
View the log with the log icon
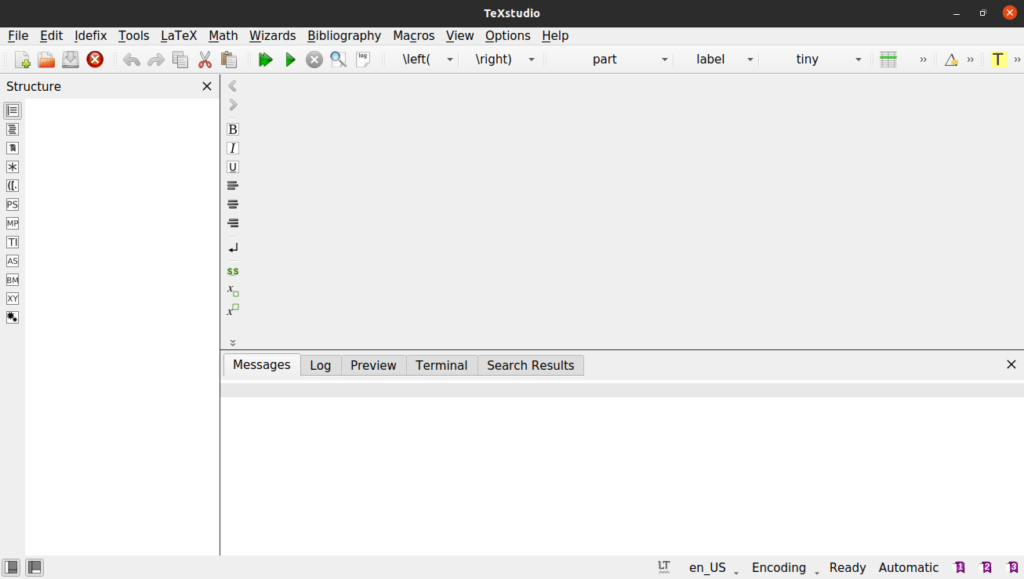click(363, 60)
